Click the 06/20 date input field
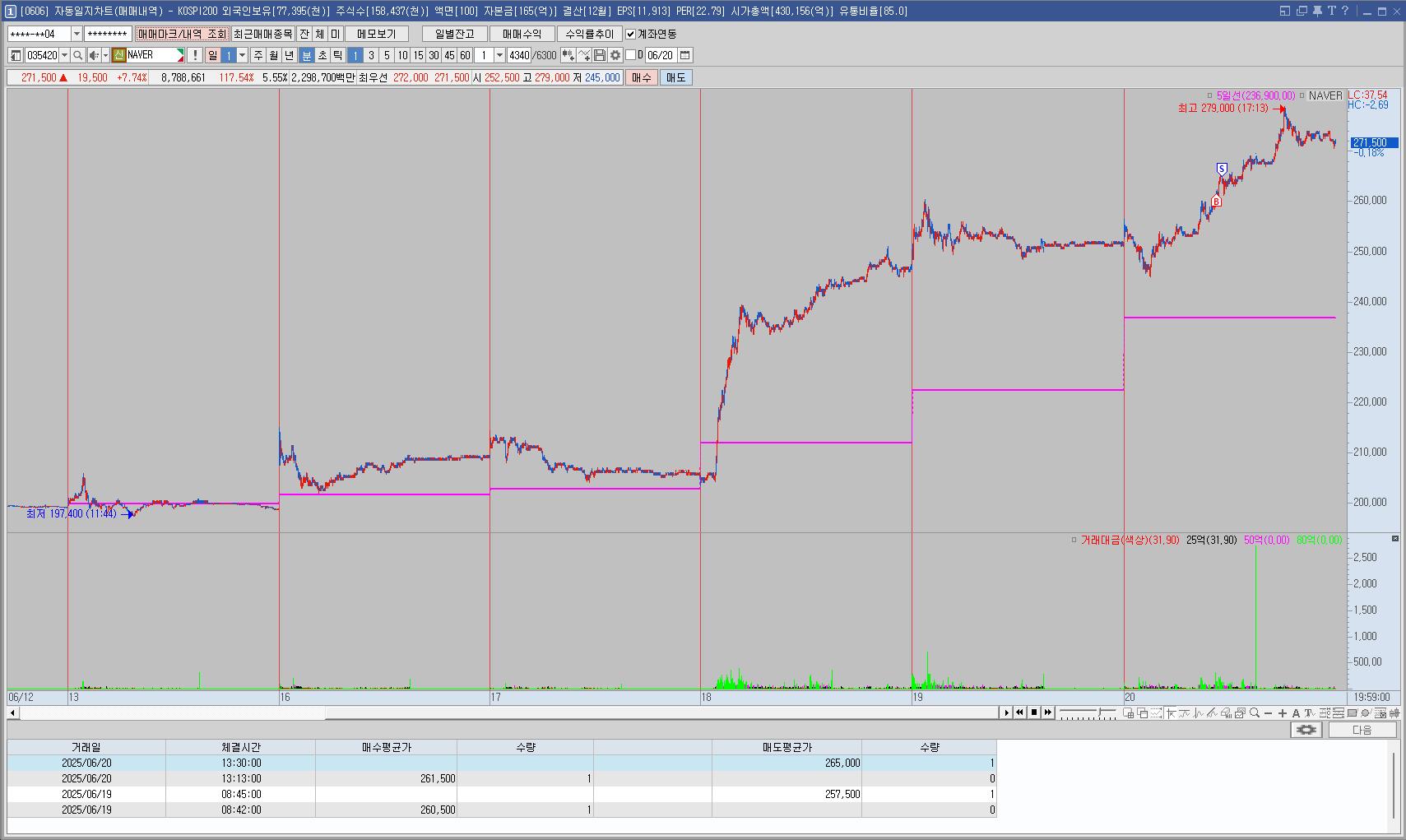 click(x=661, y=55)
